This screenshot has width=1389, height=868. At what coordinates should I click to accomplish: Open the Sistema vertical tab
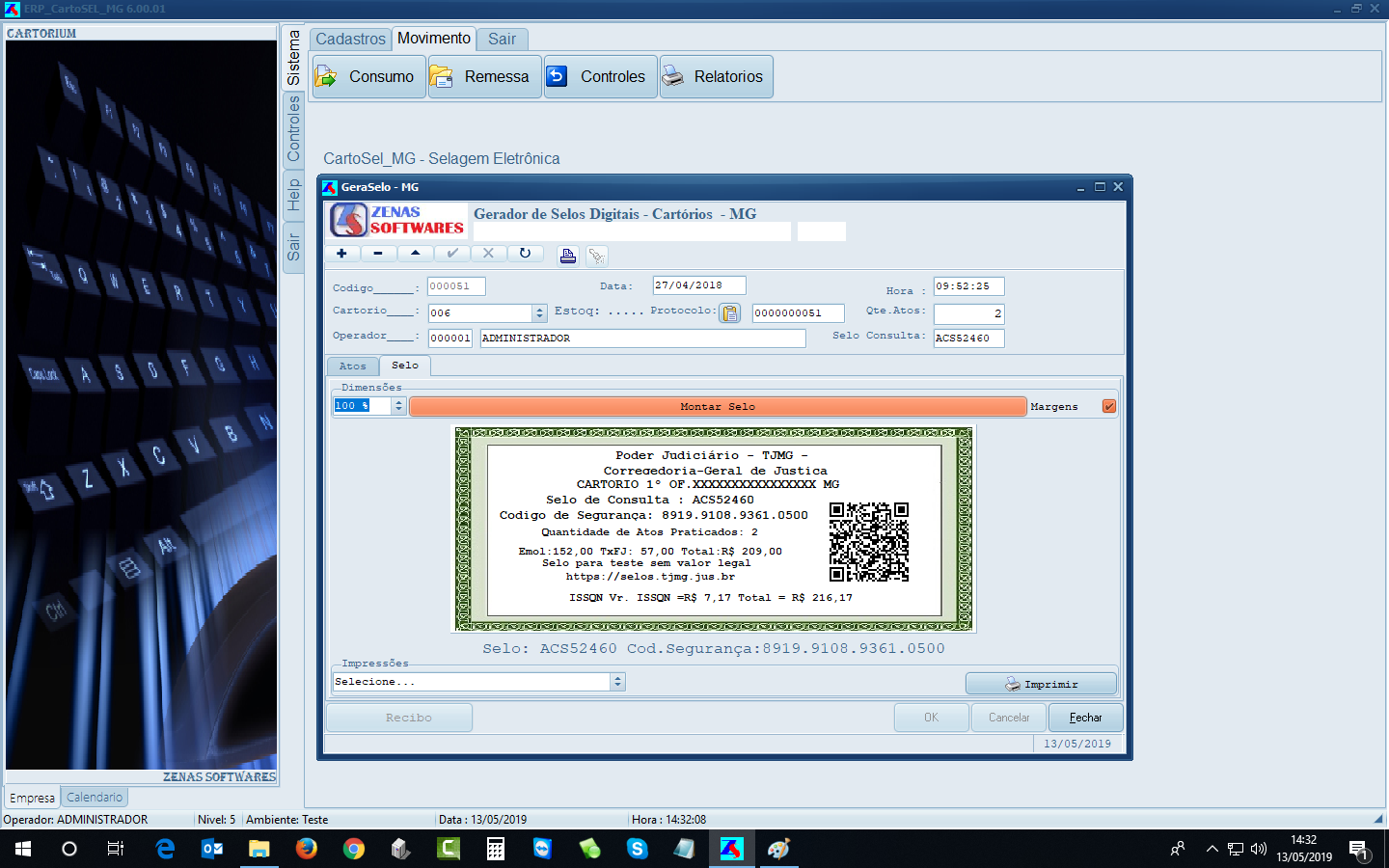(294, 58)
